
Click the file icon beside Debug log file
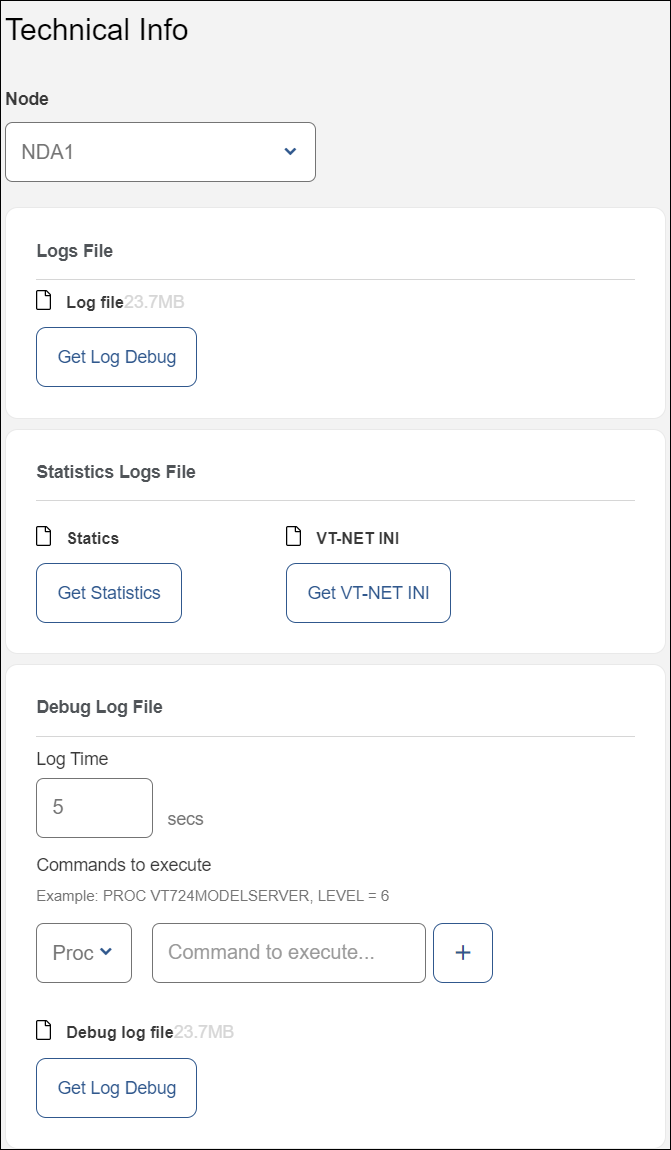pyautogui.click(x=43, y=1030)
